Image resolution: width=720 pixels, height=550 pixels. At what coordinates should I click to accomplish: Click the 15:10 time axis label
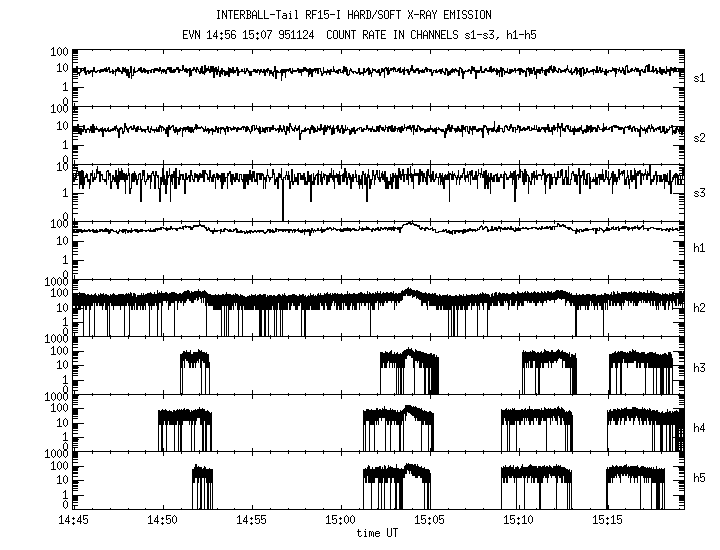pyautogui.click(x=518, y=520)
